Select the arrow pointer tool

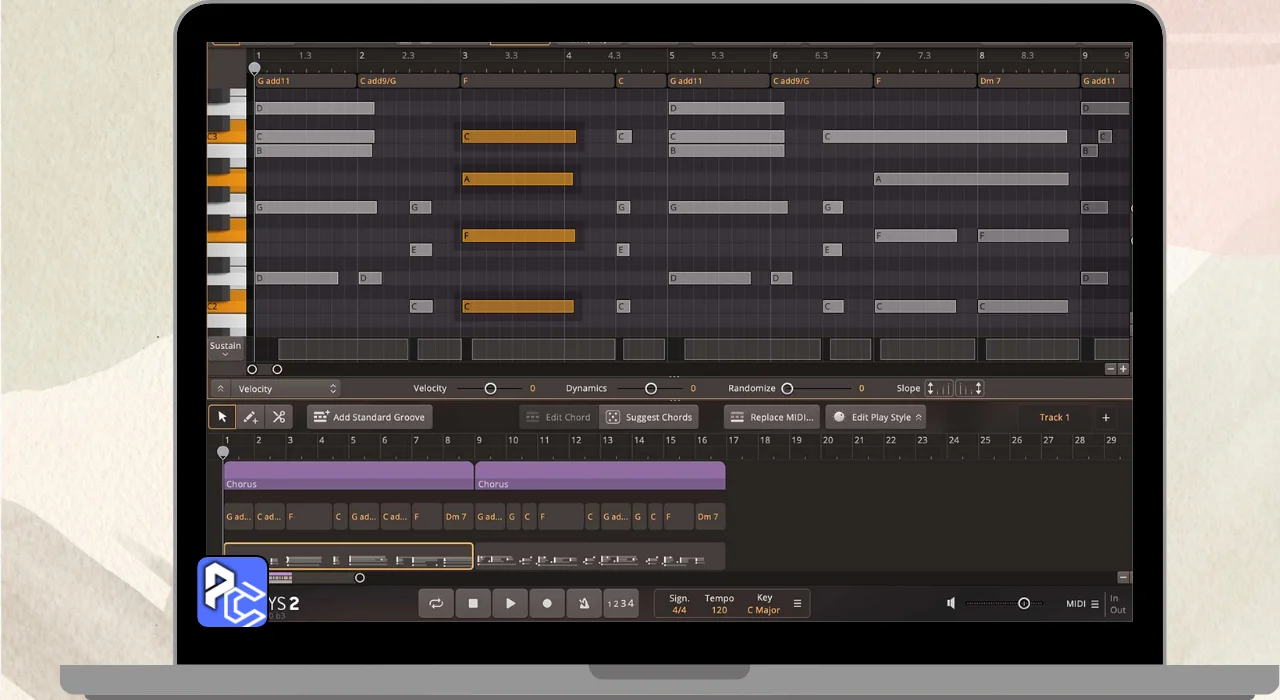tap(222, 417)
